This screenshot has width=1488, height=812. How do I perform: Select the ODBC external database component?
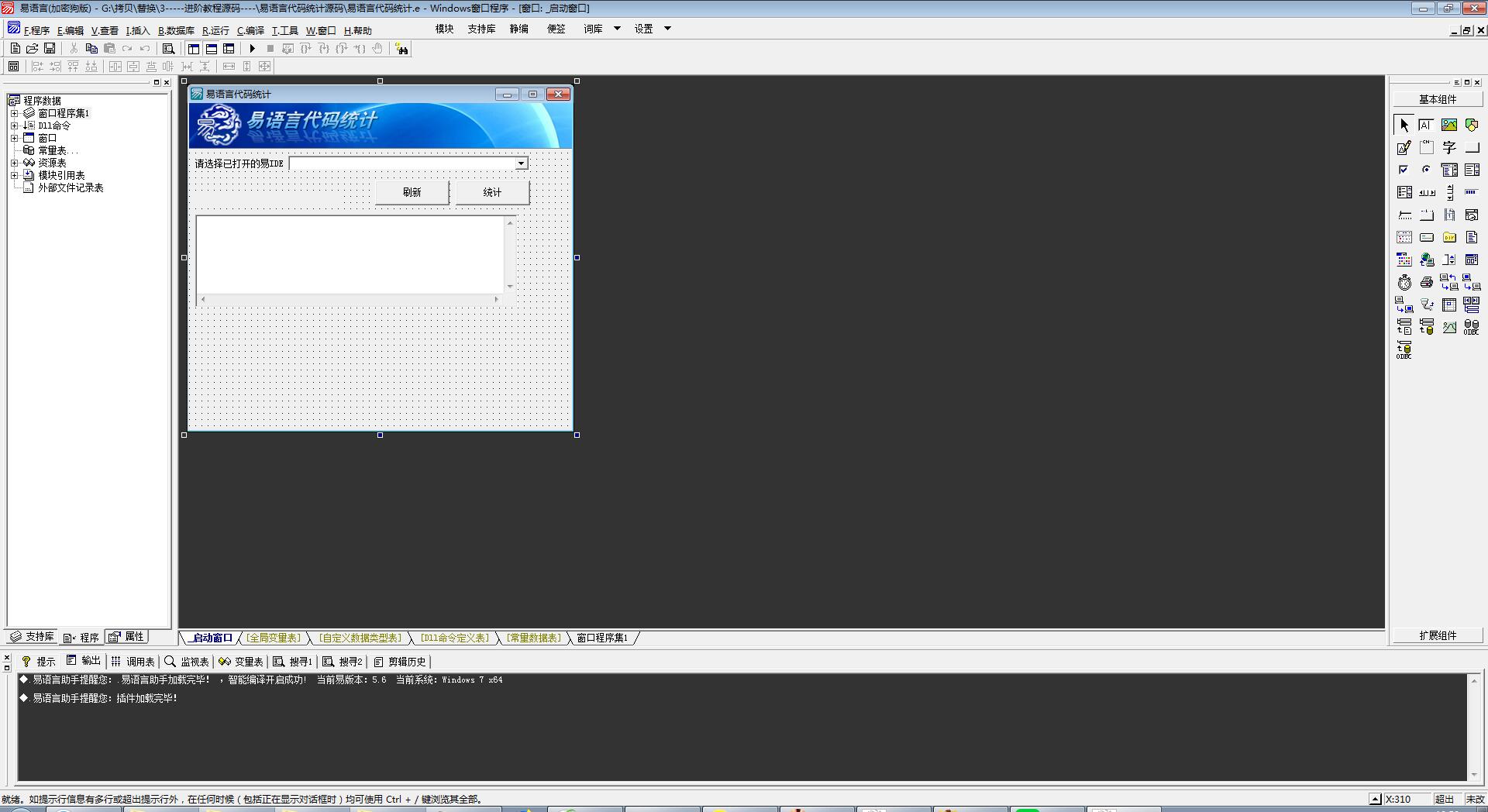[x=1472, y=327]
